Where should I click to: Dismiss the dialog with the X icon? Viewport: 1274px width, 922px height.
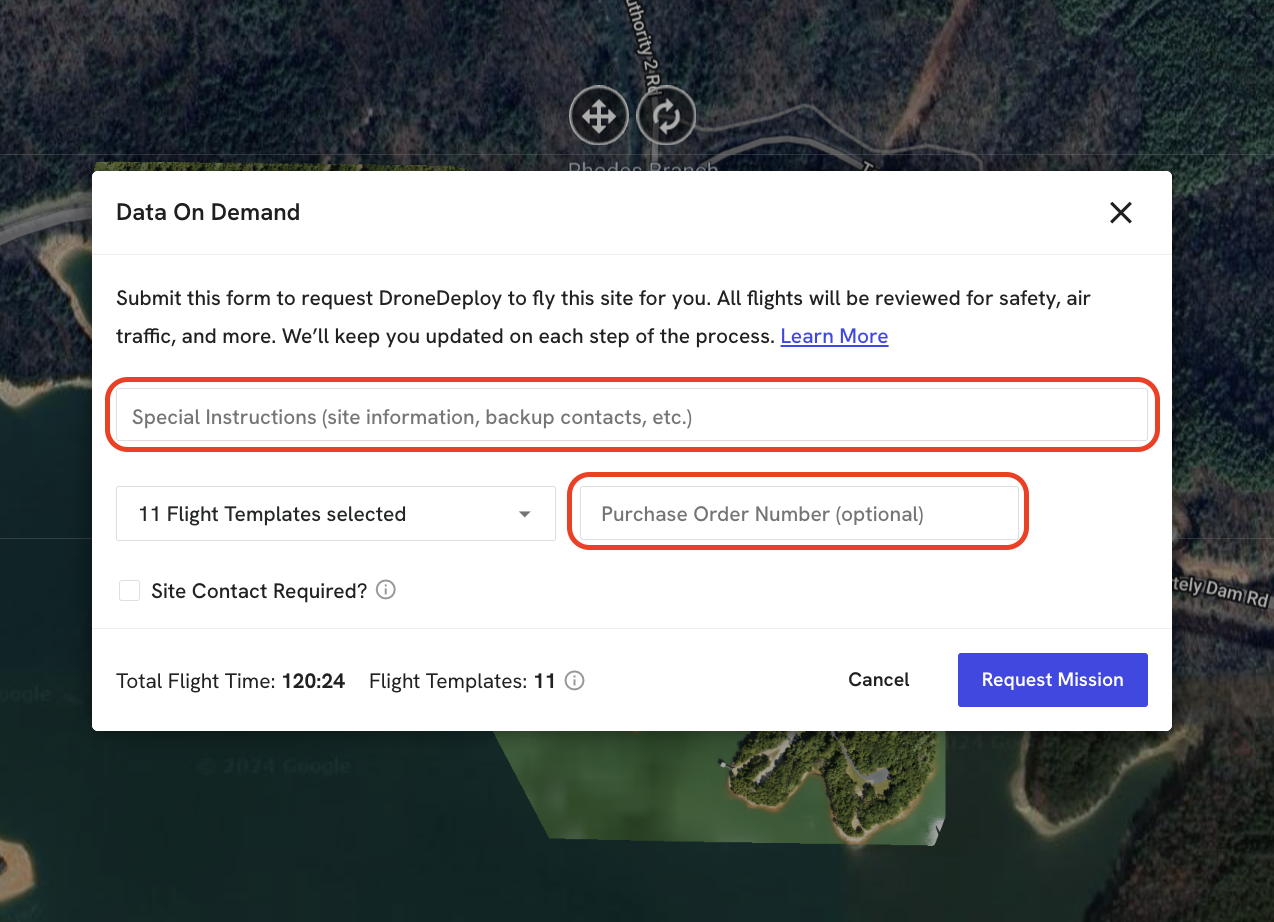coord(1120,212)
